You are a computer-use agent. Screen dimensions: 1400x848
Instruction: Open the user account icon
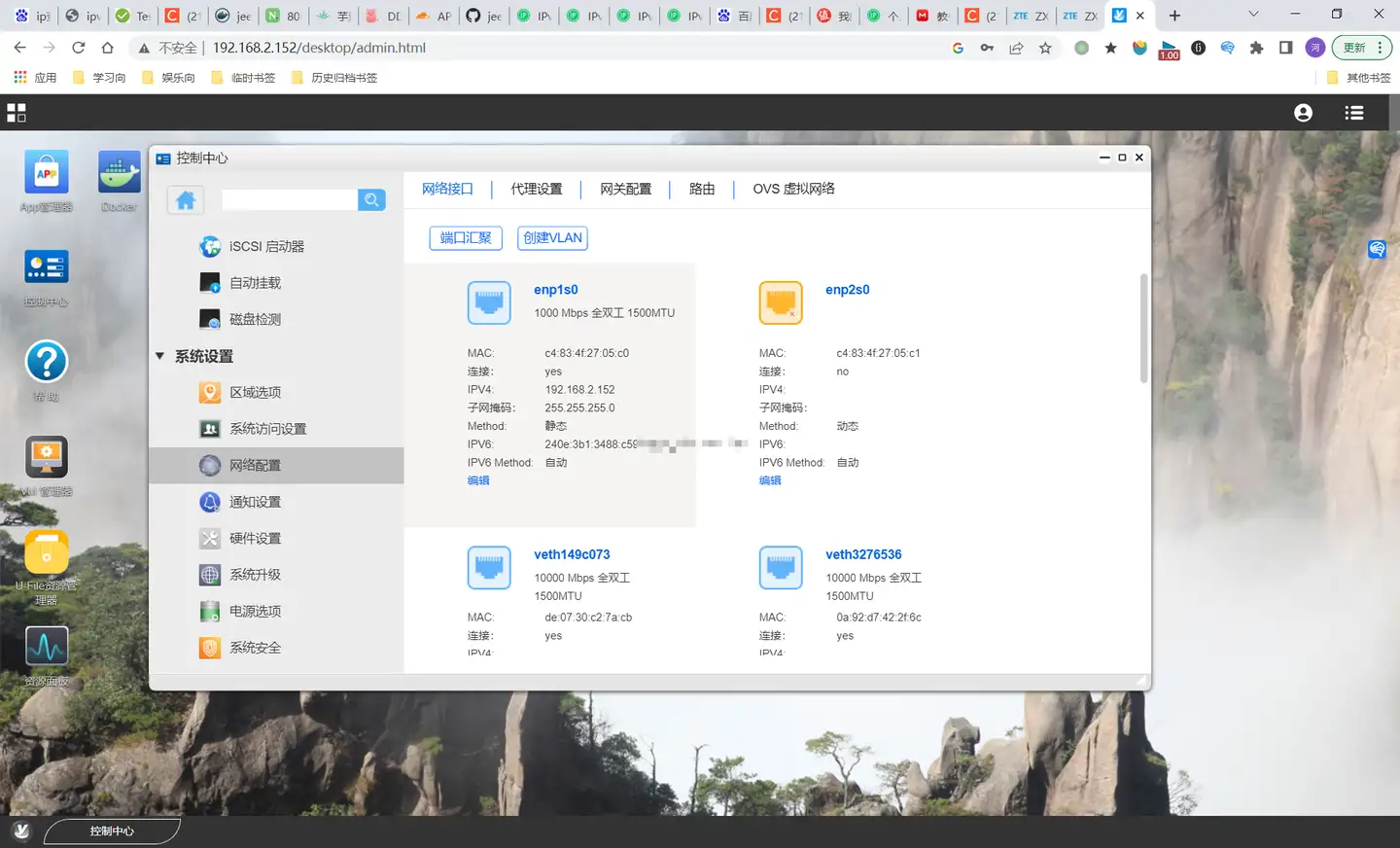[1303, 113]
